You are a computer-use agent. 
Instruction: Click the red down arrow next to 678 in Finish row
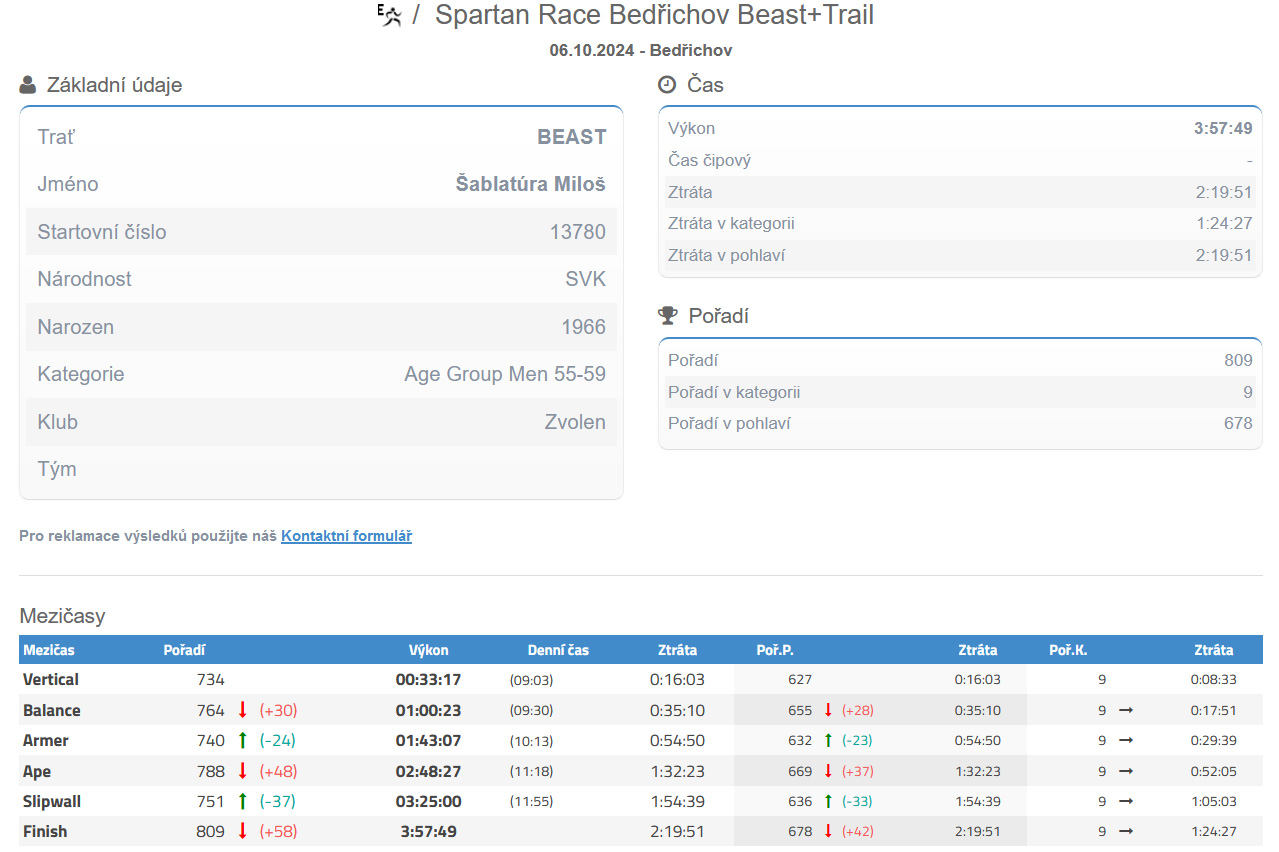pyautogui.click(x=828, y=831)
